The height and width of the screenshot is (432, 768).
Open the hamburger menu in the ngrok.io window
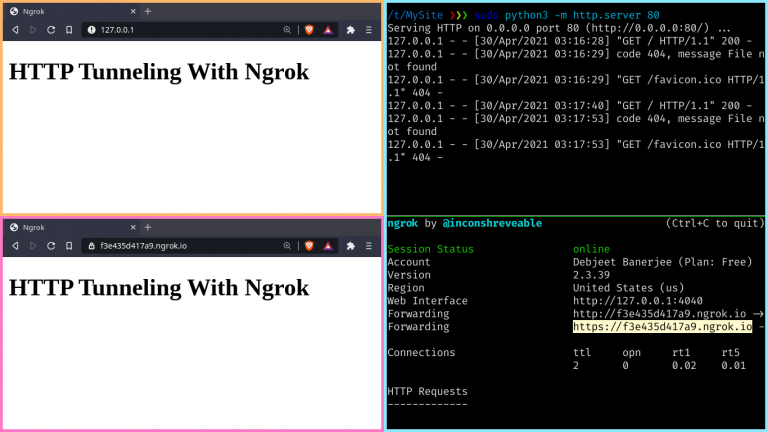[x=369, y=246]
